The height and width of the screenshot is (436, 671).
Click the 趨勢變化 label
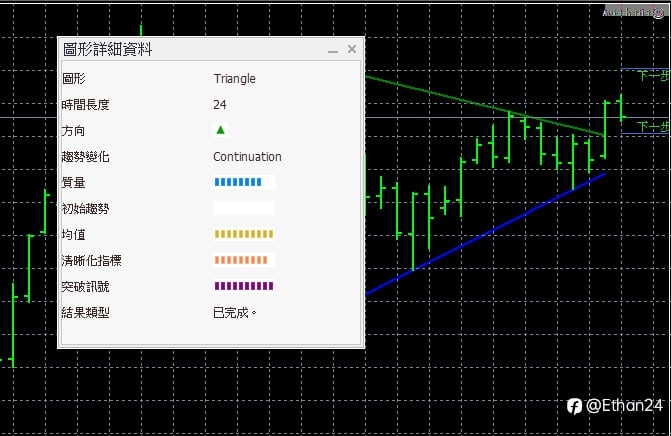pyautogui.click(x=86, y=157)
